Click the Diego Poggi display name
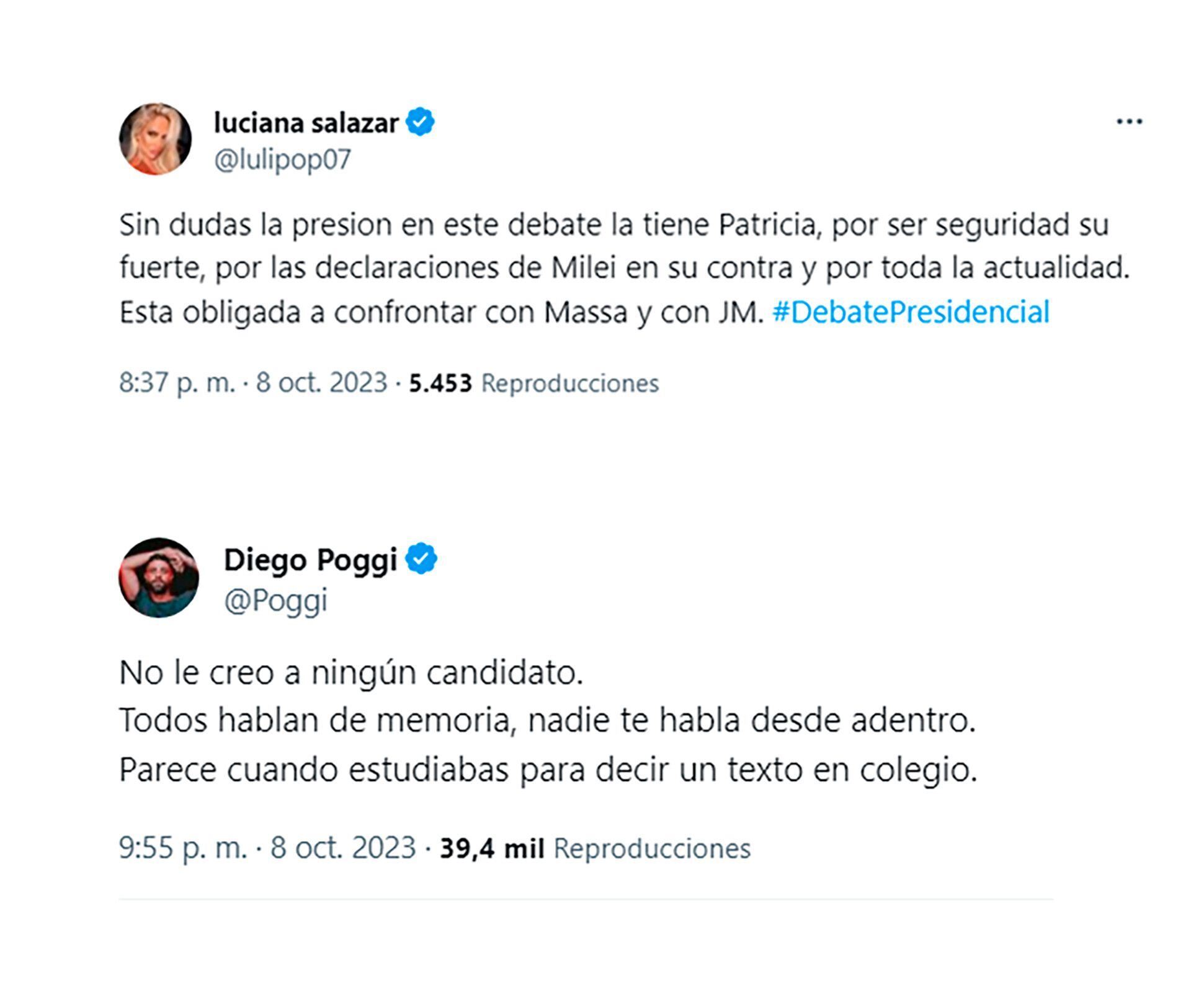Screen dimensions: 1191x1008 (310, 560)
